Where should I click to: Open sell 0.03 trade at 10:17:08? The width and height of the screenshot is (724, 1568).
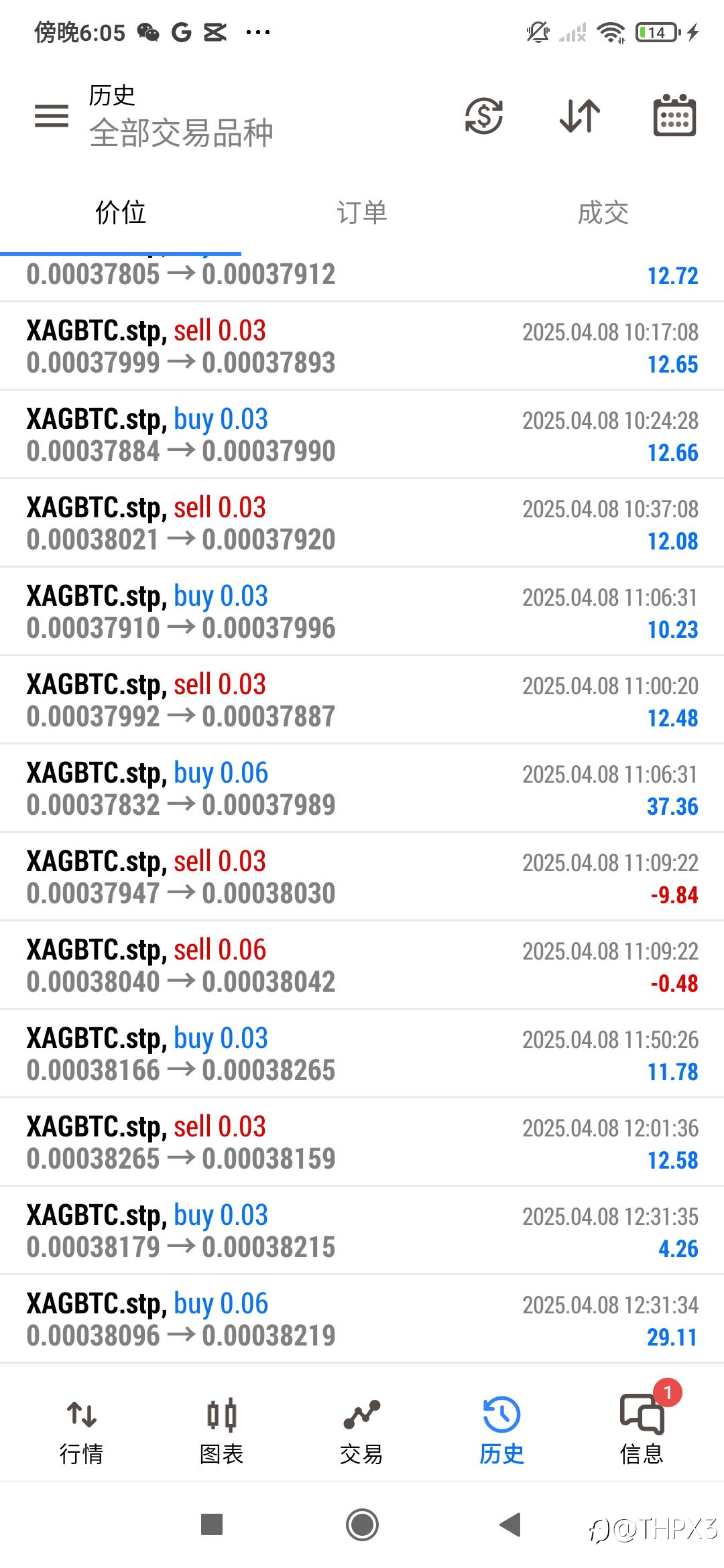click(x=362, y=346)
